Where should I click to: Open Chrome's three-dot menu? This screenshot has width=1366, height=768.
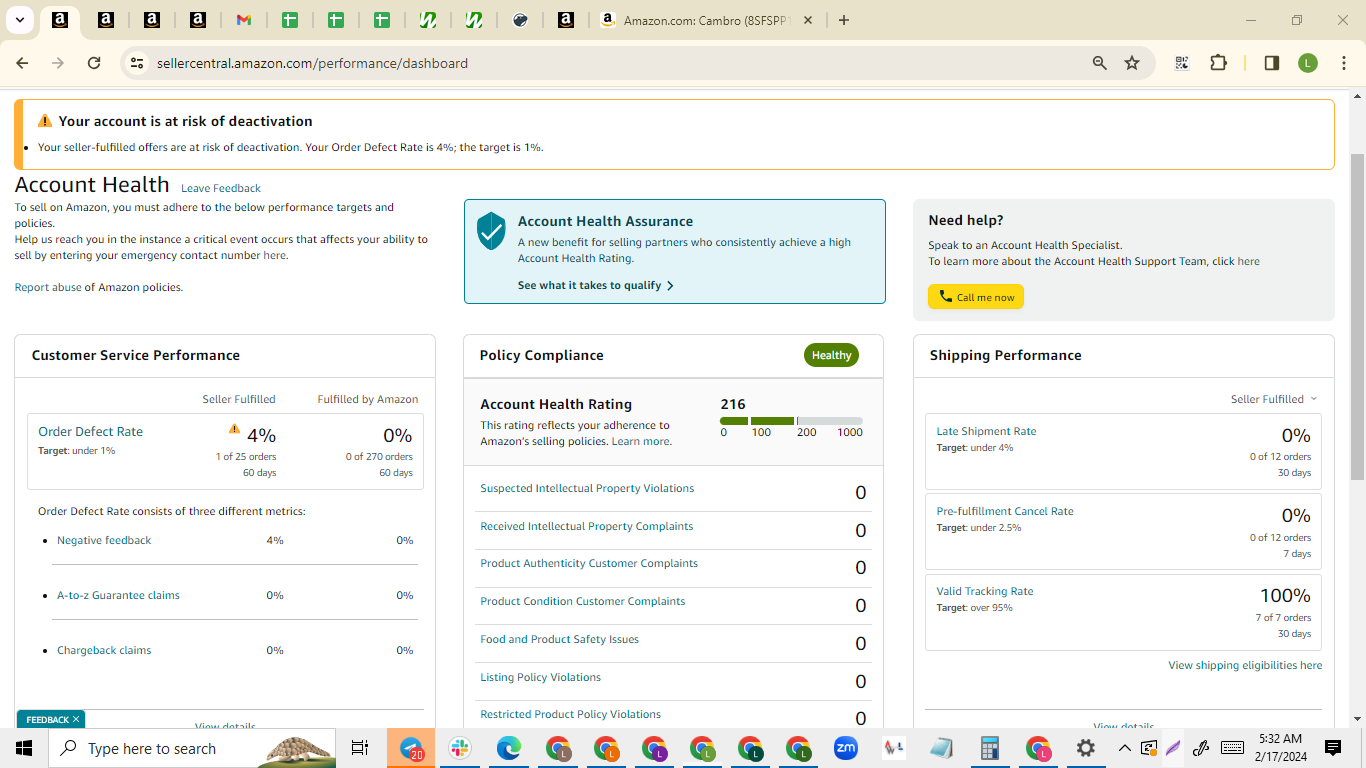1344,63
